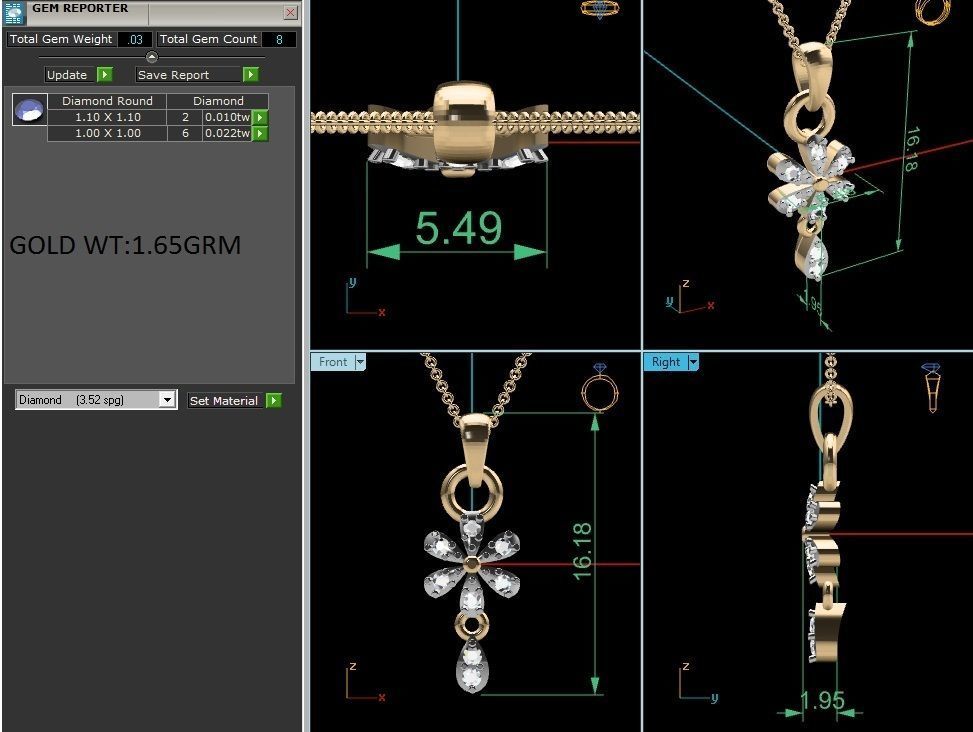
Task: Click the quantity 6 cell
Action: tap(185, 133)
